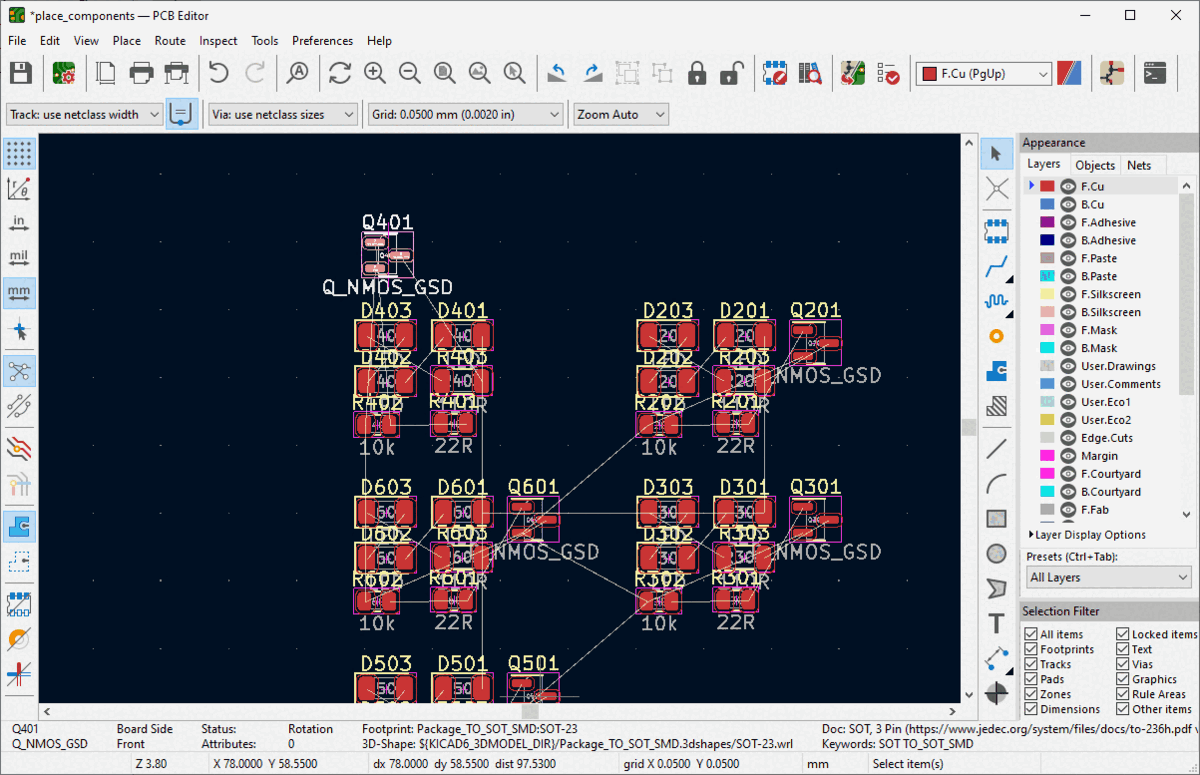The height and width of the screenshot is (775, 1200).
Task: Click B.Cu color swatch
Action: (1047, 204)
